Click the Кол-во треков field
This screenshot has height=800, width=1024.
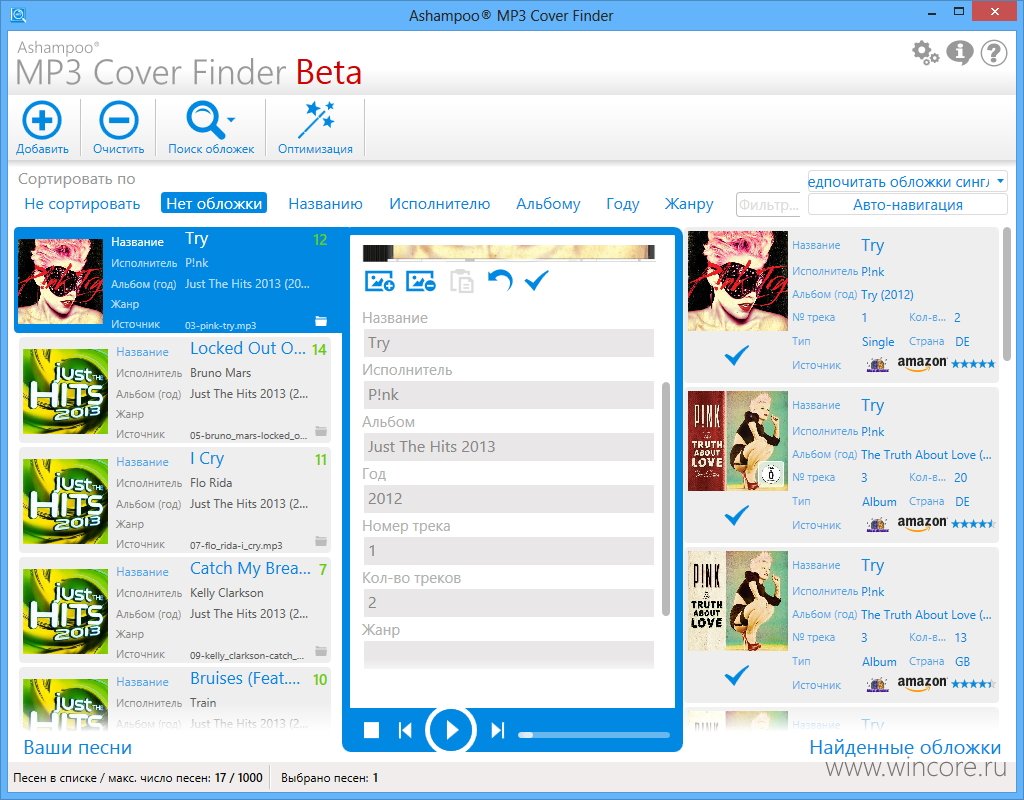[x=509, y=603]
